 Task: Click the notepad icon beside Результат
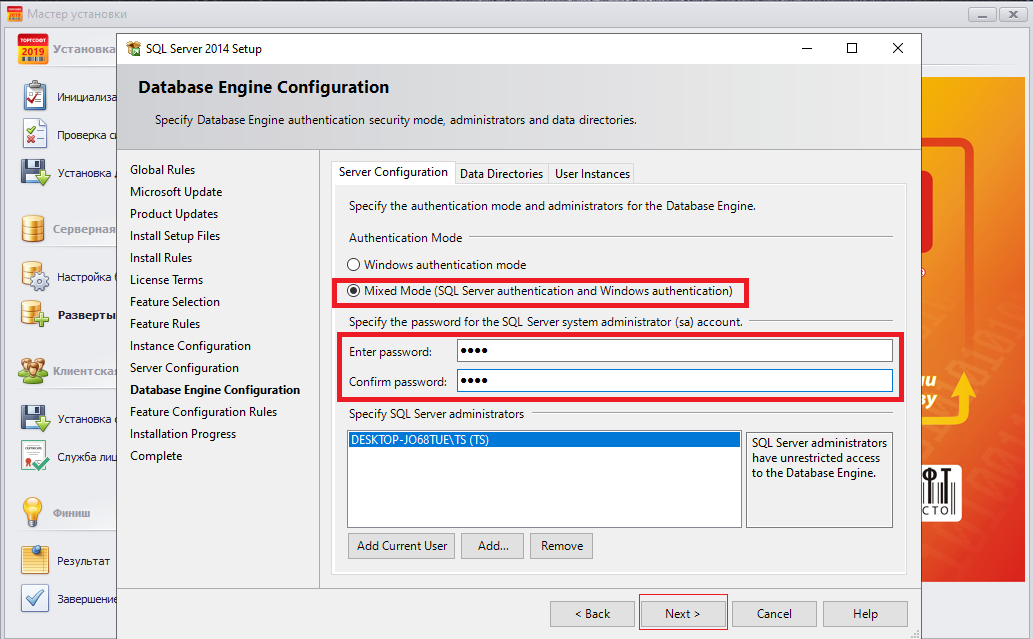(x=35, y=561)
